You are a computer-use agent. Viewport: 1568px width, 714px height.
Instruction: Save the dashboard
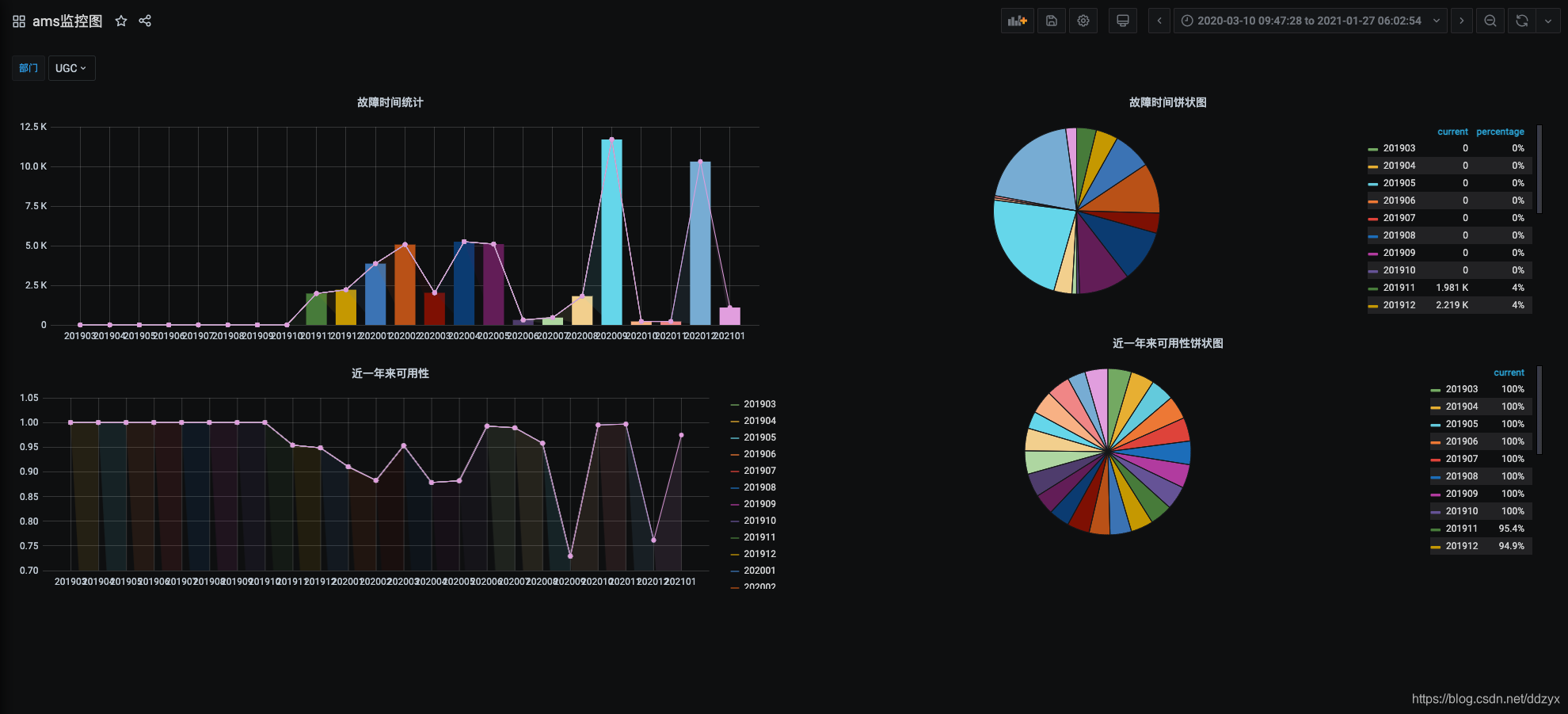point(1052,21)
